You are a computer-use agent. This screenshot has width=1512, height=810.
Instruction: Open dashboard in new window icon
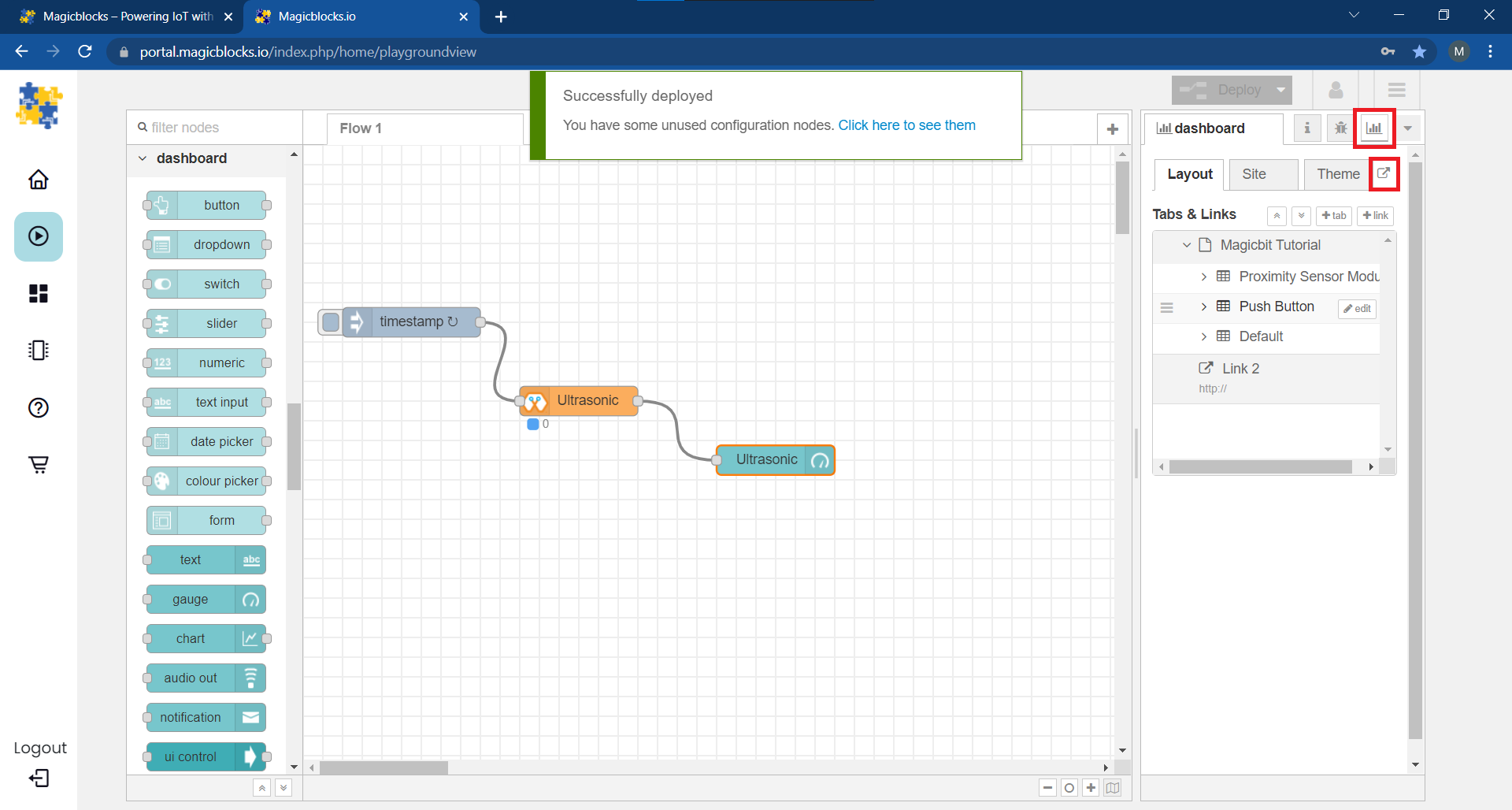(x=1384, y=173)
